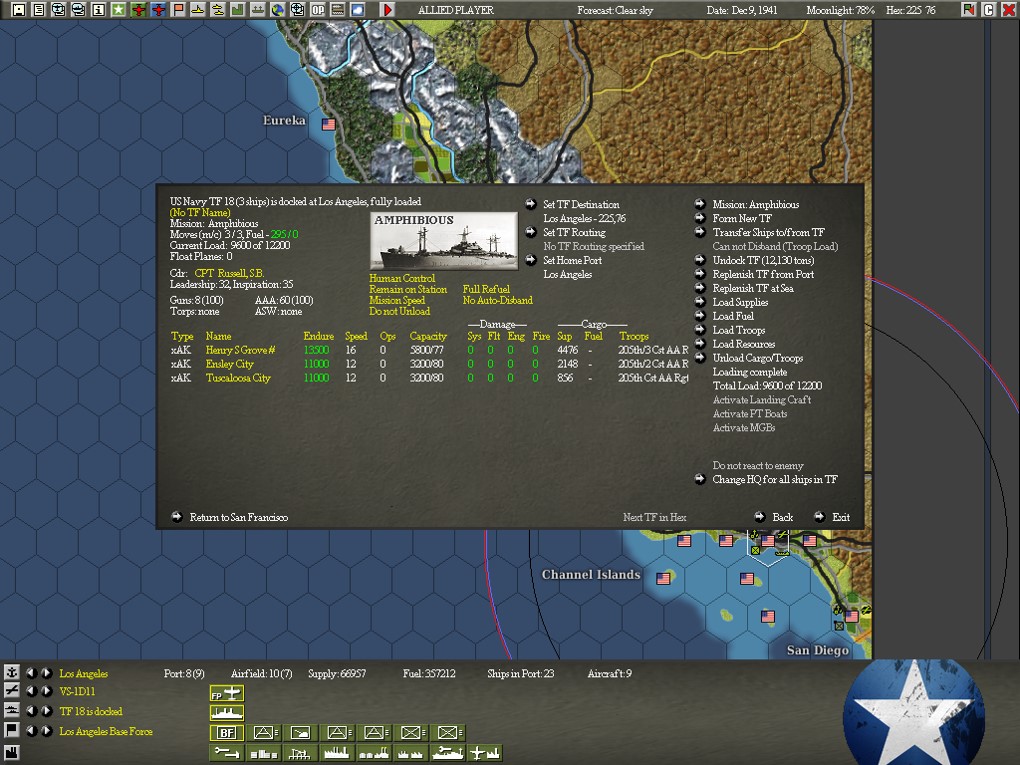Click the white star on green toolbar icon
The height and width of the screenshot is (765, 1020).
pyautogui.click(x=118, y=10)
